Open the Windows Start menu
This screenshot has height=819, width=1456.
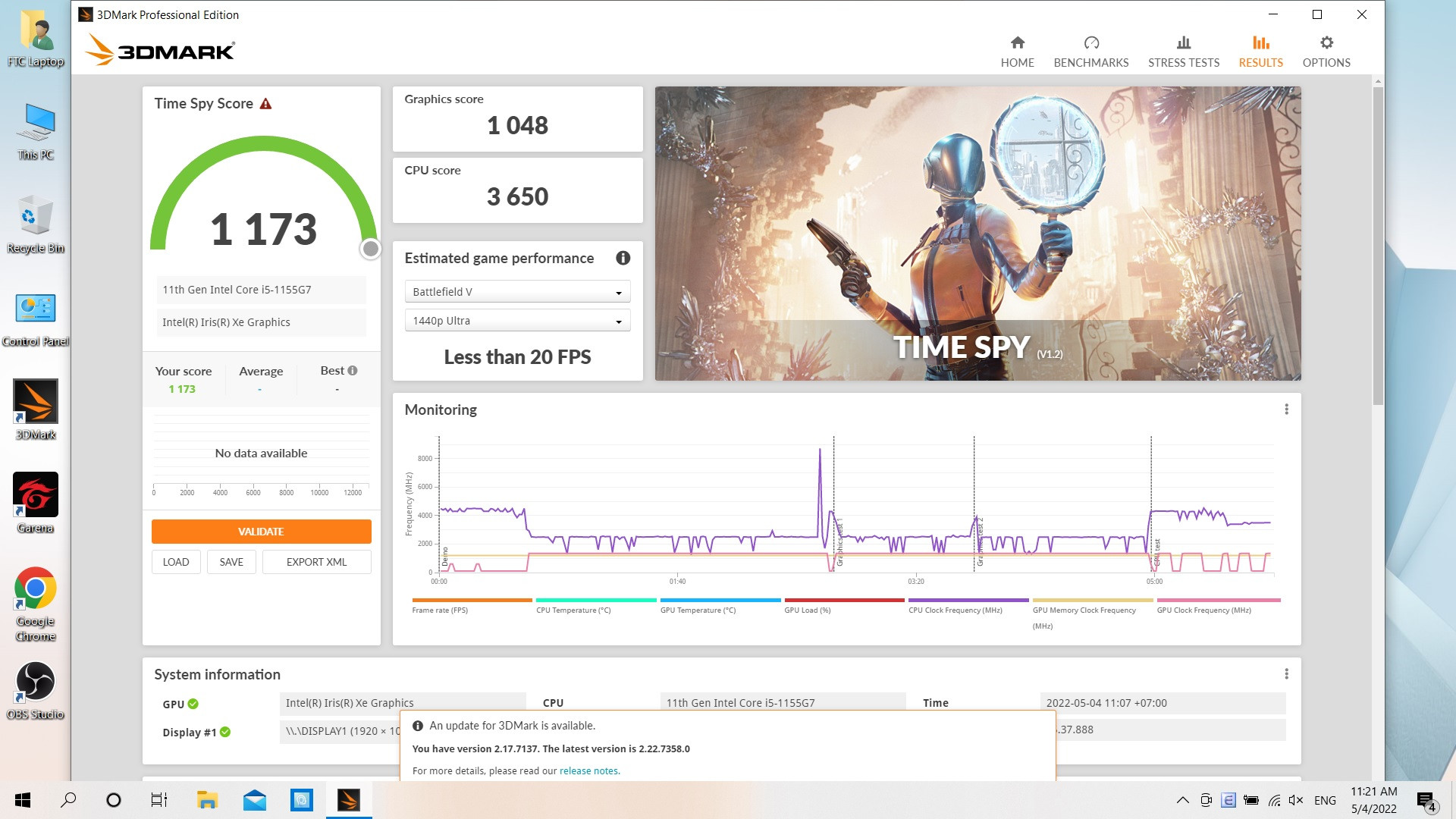[x=23, y=800]
